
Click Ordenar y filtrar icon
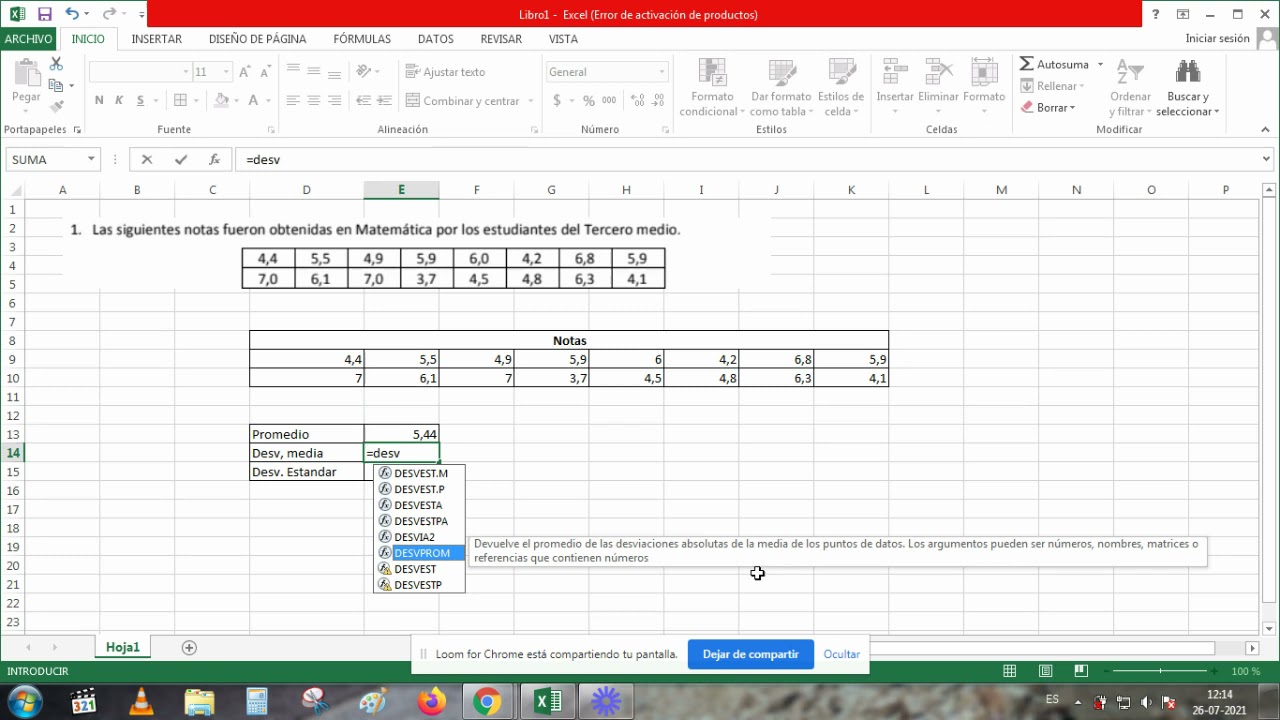click(1130, 72)
